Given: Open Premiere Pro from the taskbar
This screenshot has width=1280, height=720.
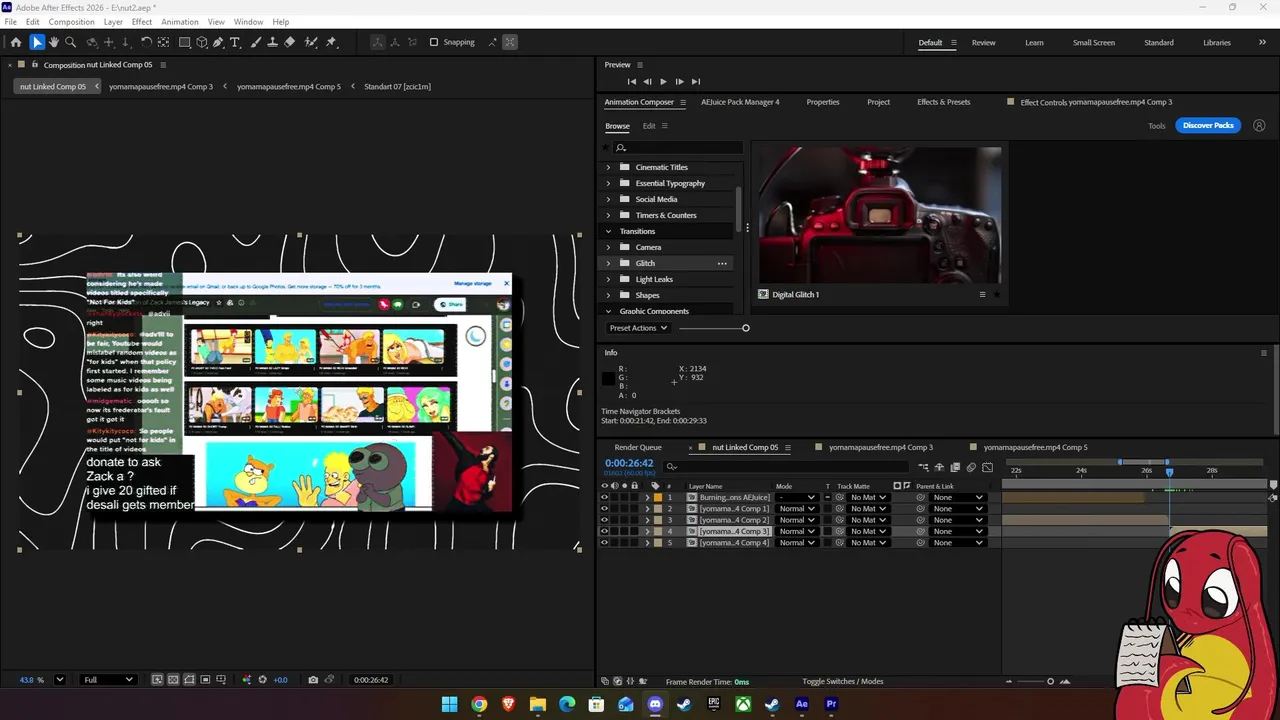Looking at the screenshot, I should click(831, 704).
